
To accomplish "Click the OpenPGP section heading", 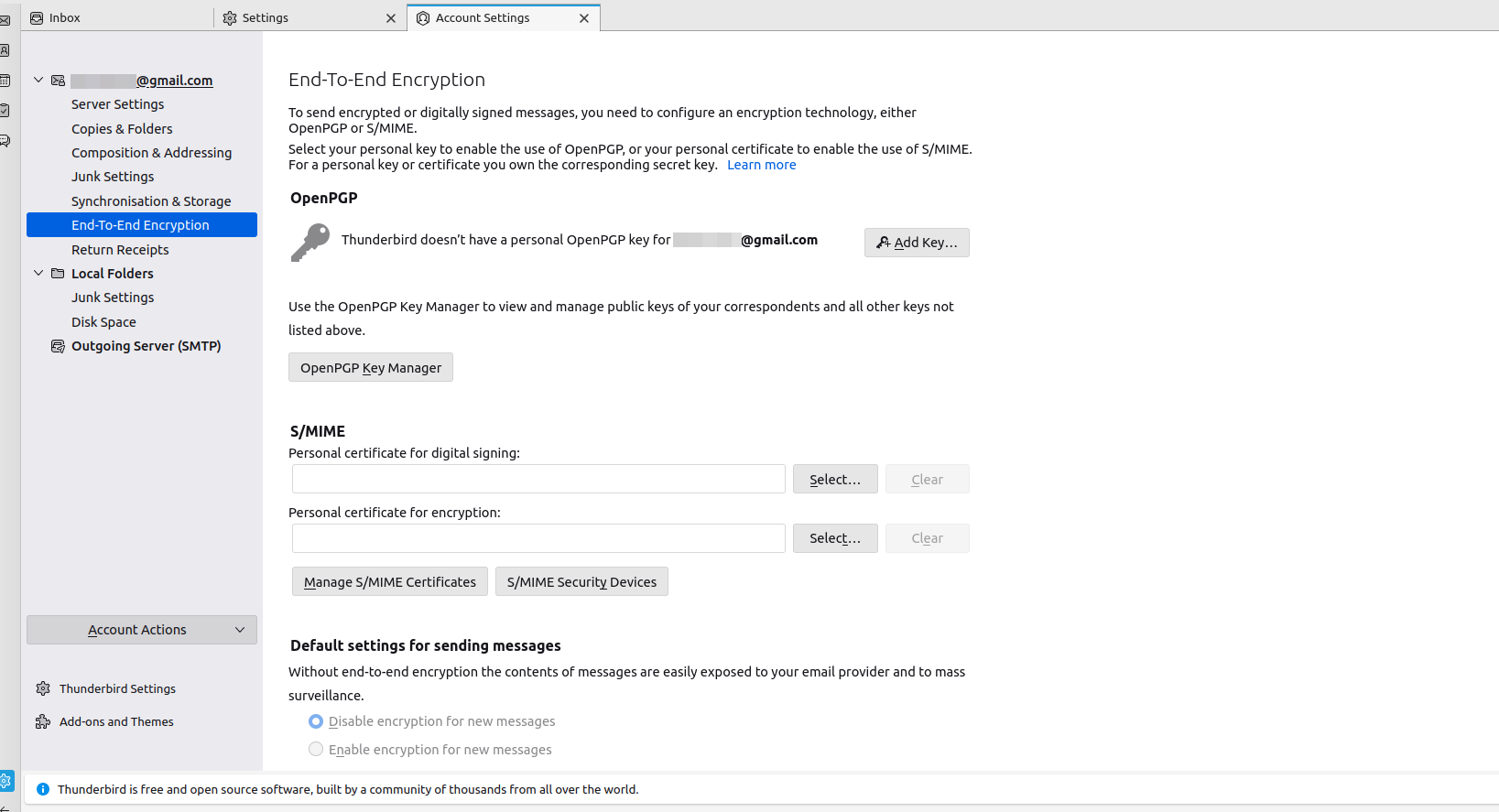I will (x=324, y=198).
